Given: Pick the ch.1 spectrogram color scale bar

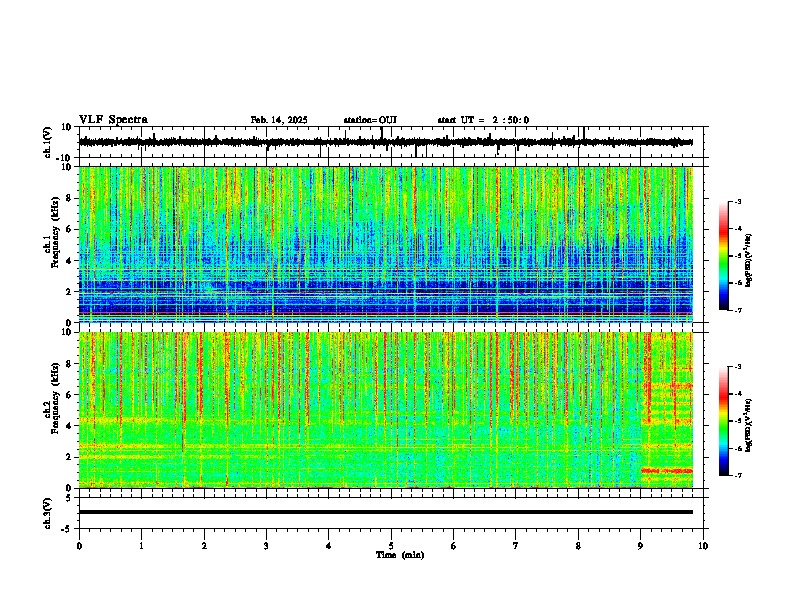Looking at the screenshot, I should coord(724,256).
